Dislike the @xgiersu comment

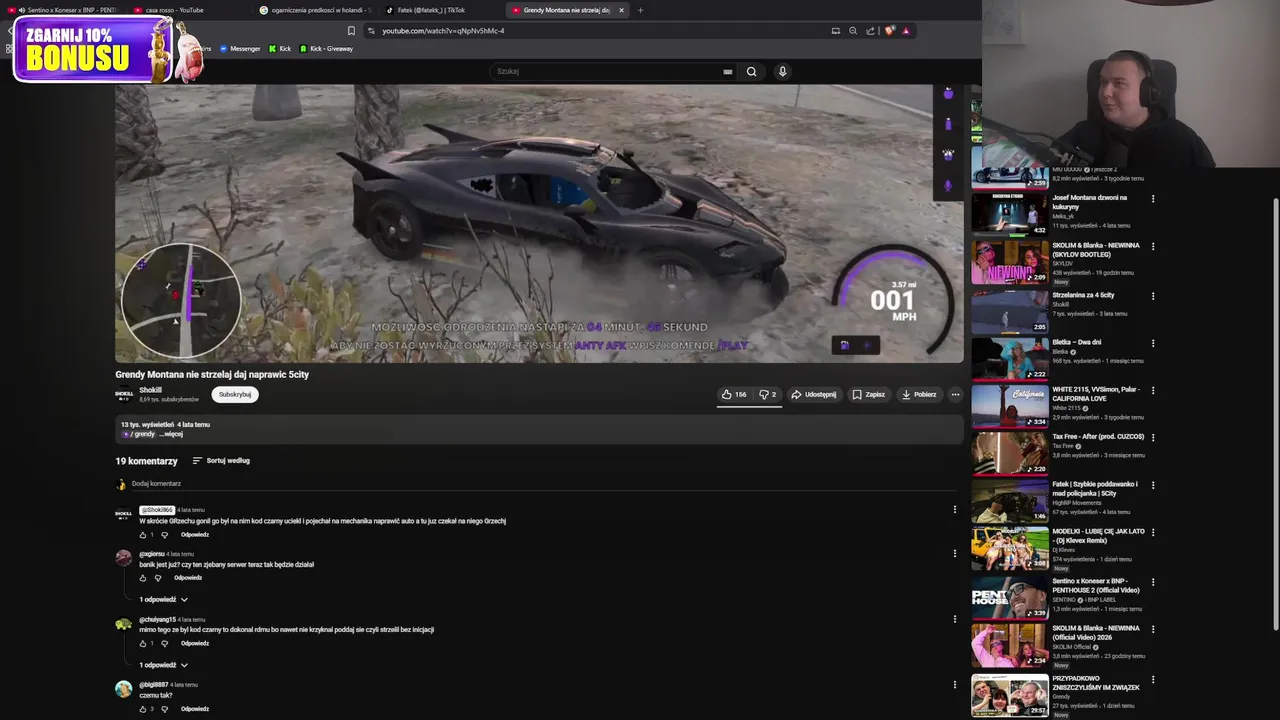pos(157,578)
